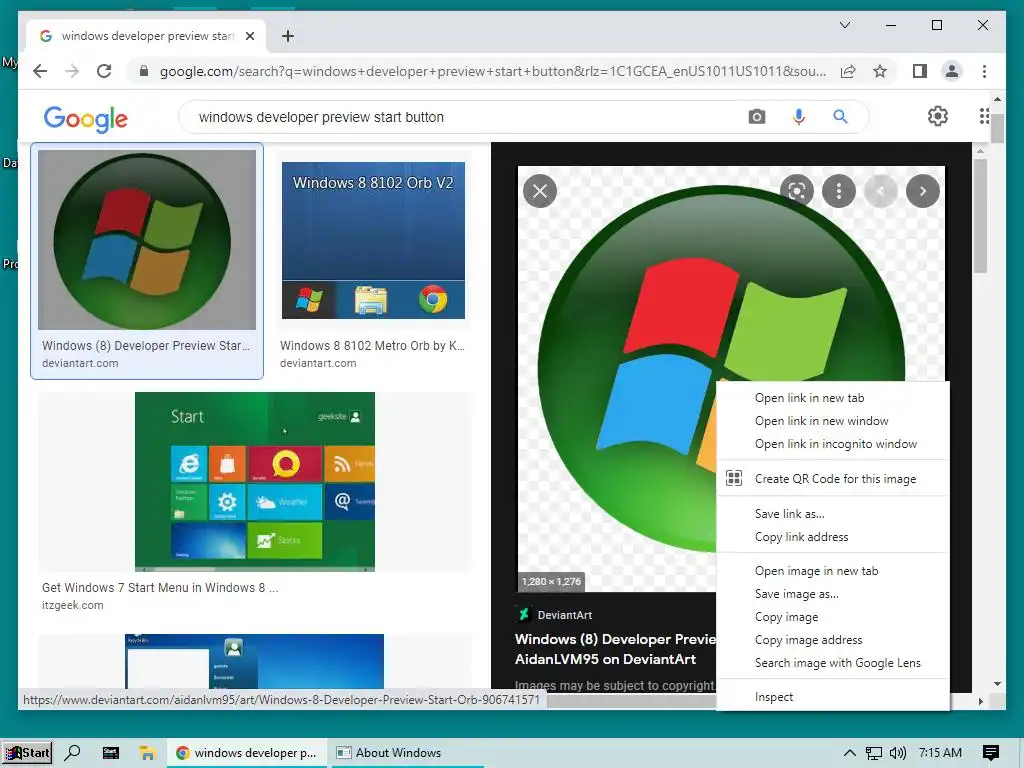Open tab search chevron in title bar
The height and width of the screenshot is (768, 1024).
click(x=844, y=25)
